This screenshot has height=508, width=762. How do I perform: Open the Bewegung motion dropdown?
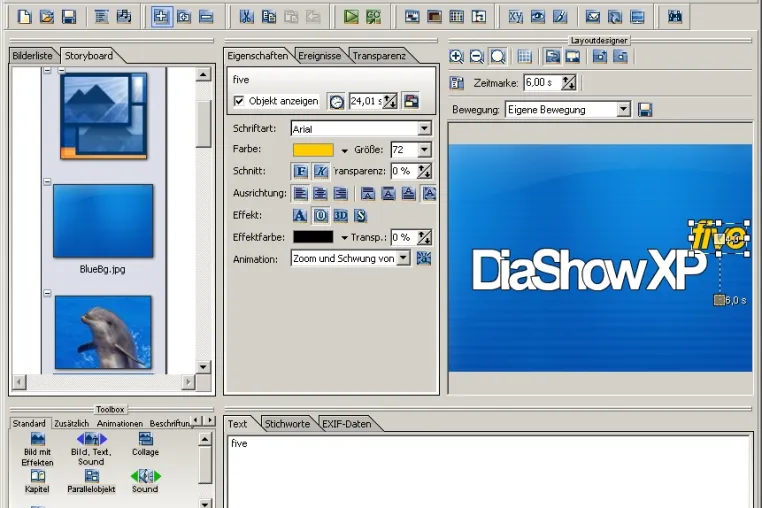point(623,109)
